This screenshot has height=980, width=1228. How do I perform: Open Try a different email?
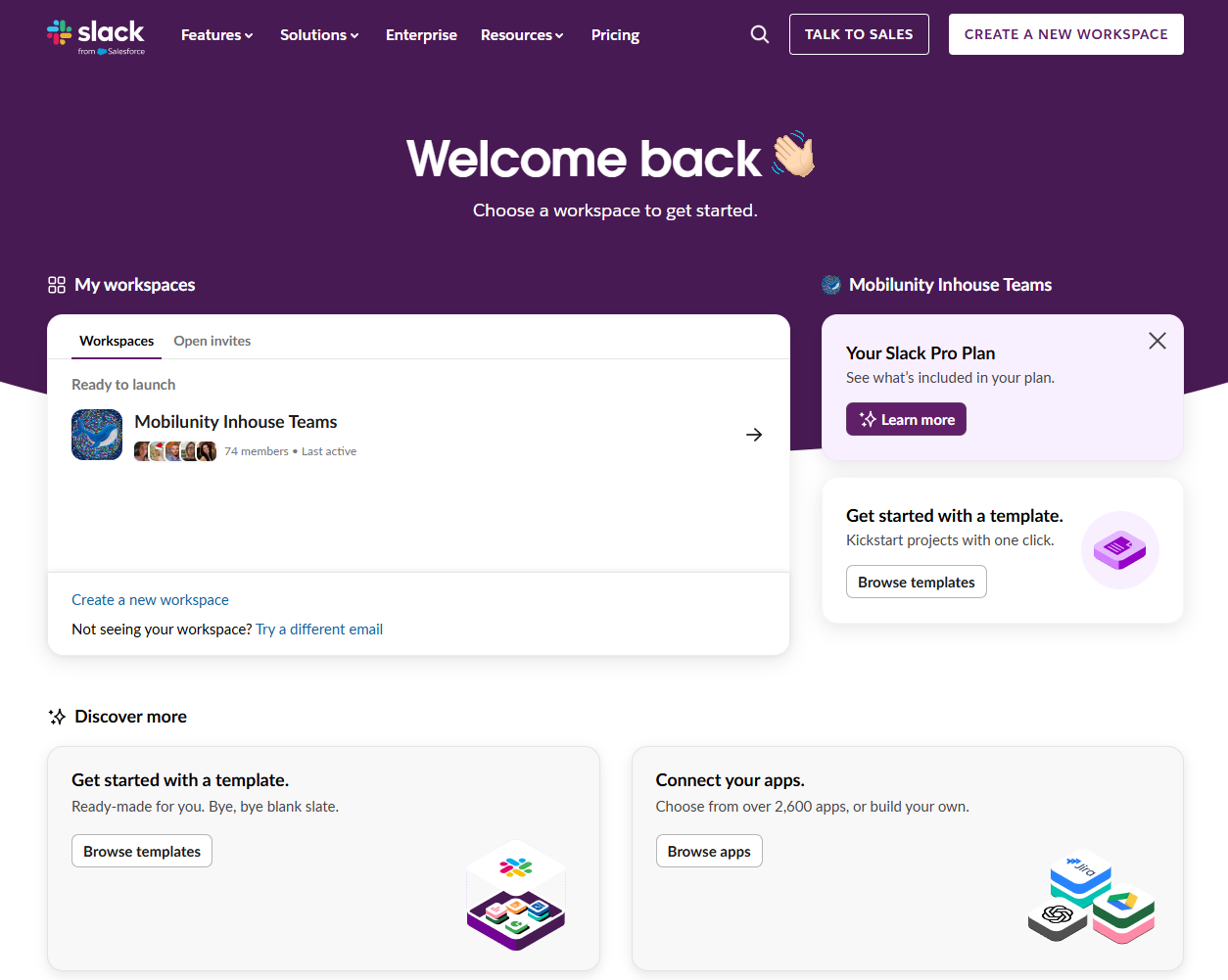click(318, 629)
